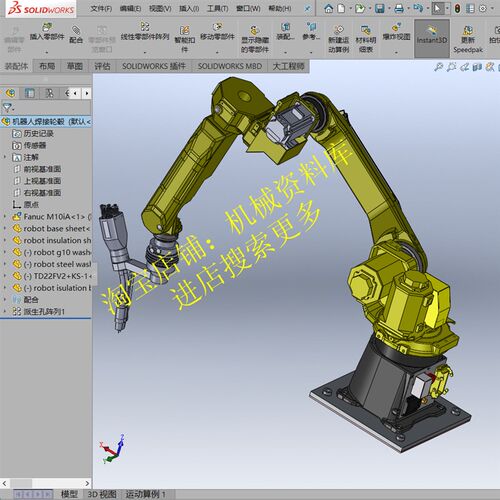Click 插入零部件 (Insert Components)
This screenshot has height=500, width=500.
47,32
